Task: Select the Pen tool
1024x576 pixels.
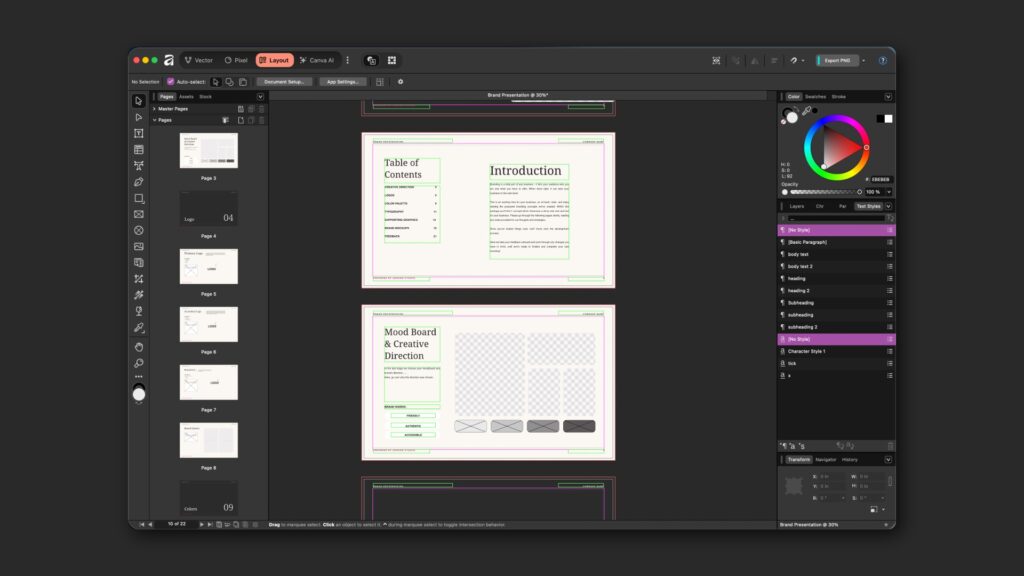Action: pyautogui.click(x=138, y=182)
